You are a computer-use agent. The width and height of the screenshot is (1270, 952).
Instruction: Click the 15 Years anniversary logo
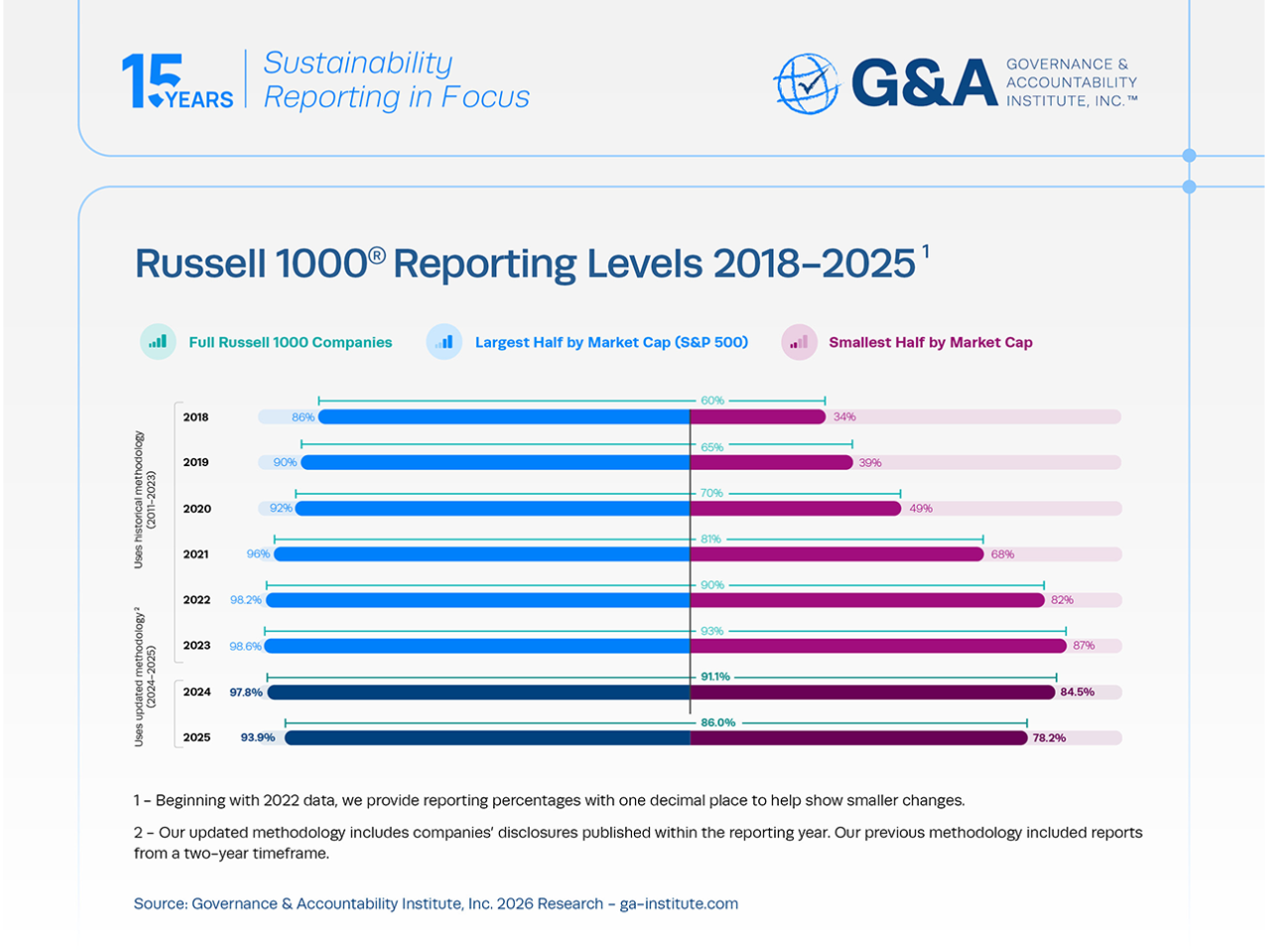[x=178, y=80]
